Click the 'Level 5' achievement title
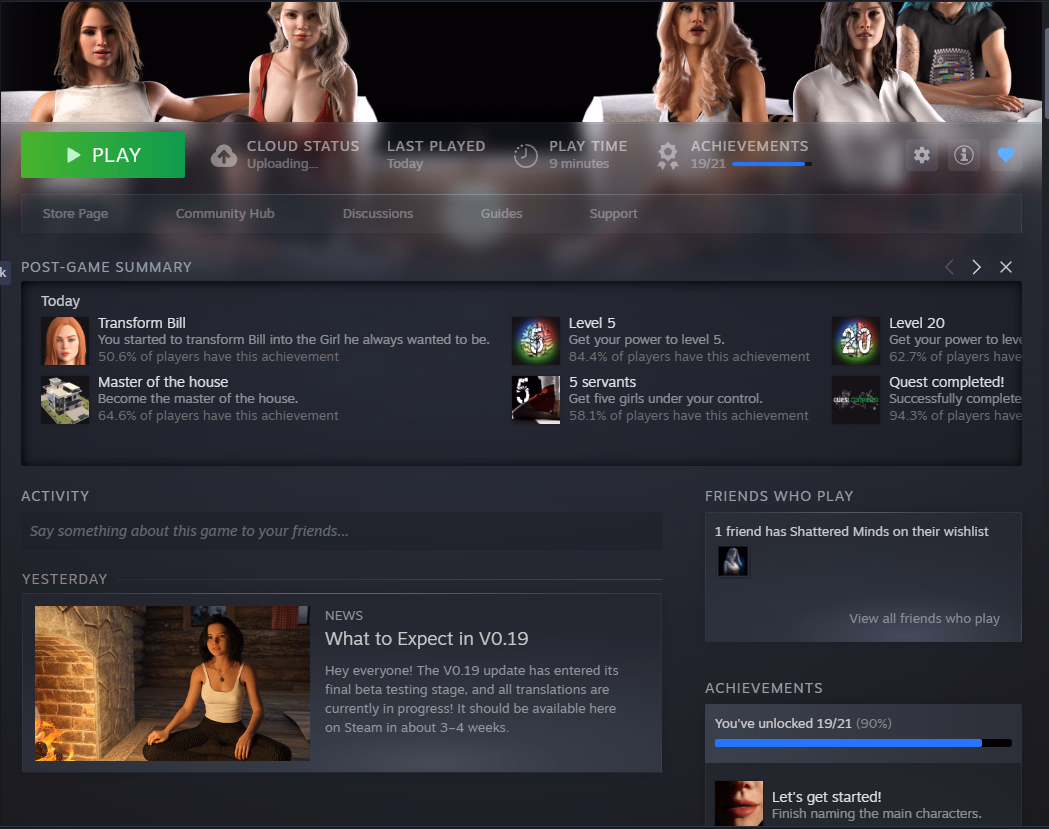 tap(592, 323)
